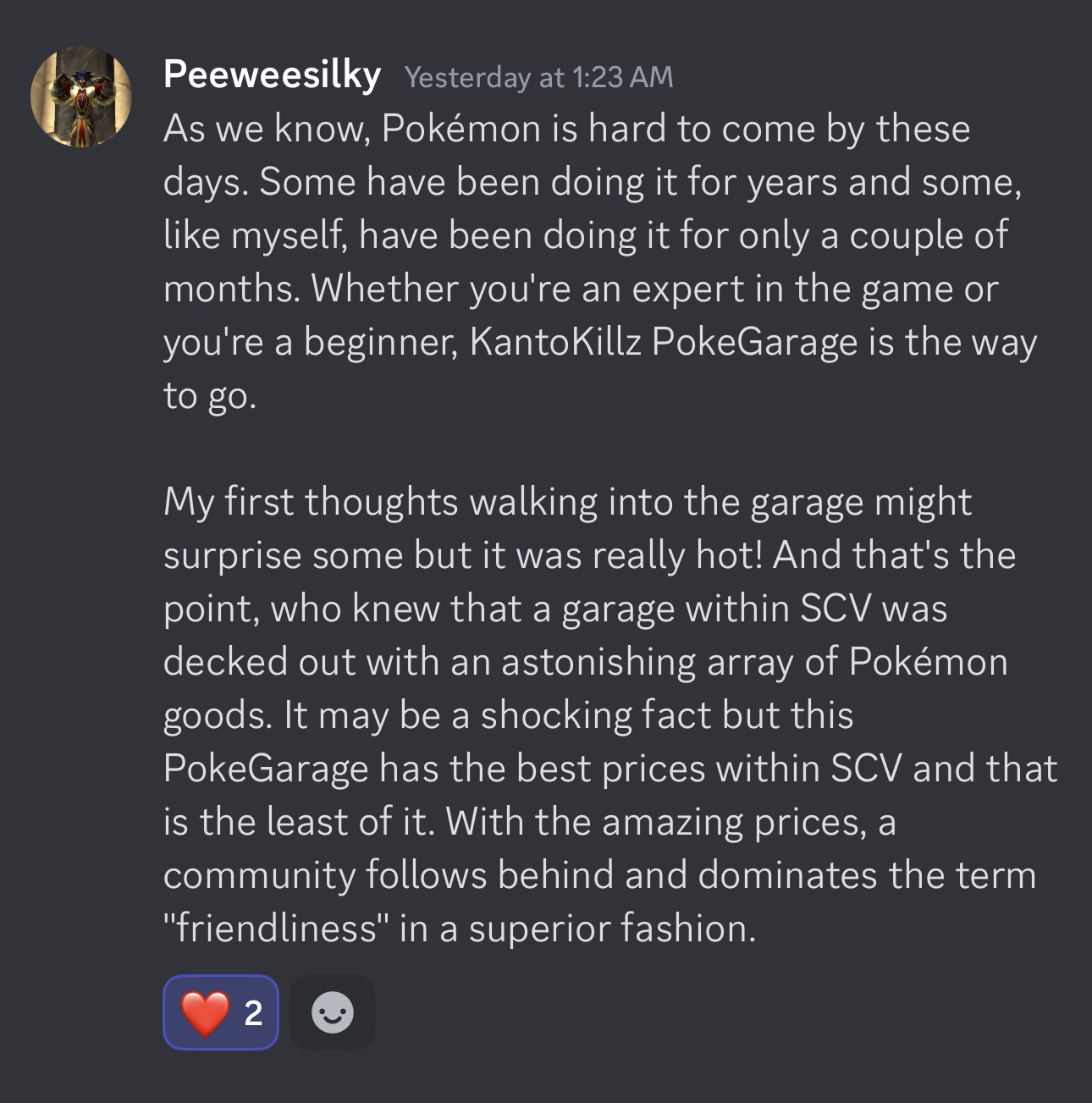Click the "Yesterday at 1:23 AM" timestamp
Screen dimensions: 1092x1103
(x=538, y=77)
